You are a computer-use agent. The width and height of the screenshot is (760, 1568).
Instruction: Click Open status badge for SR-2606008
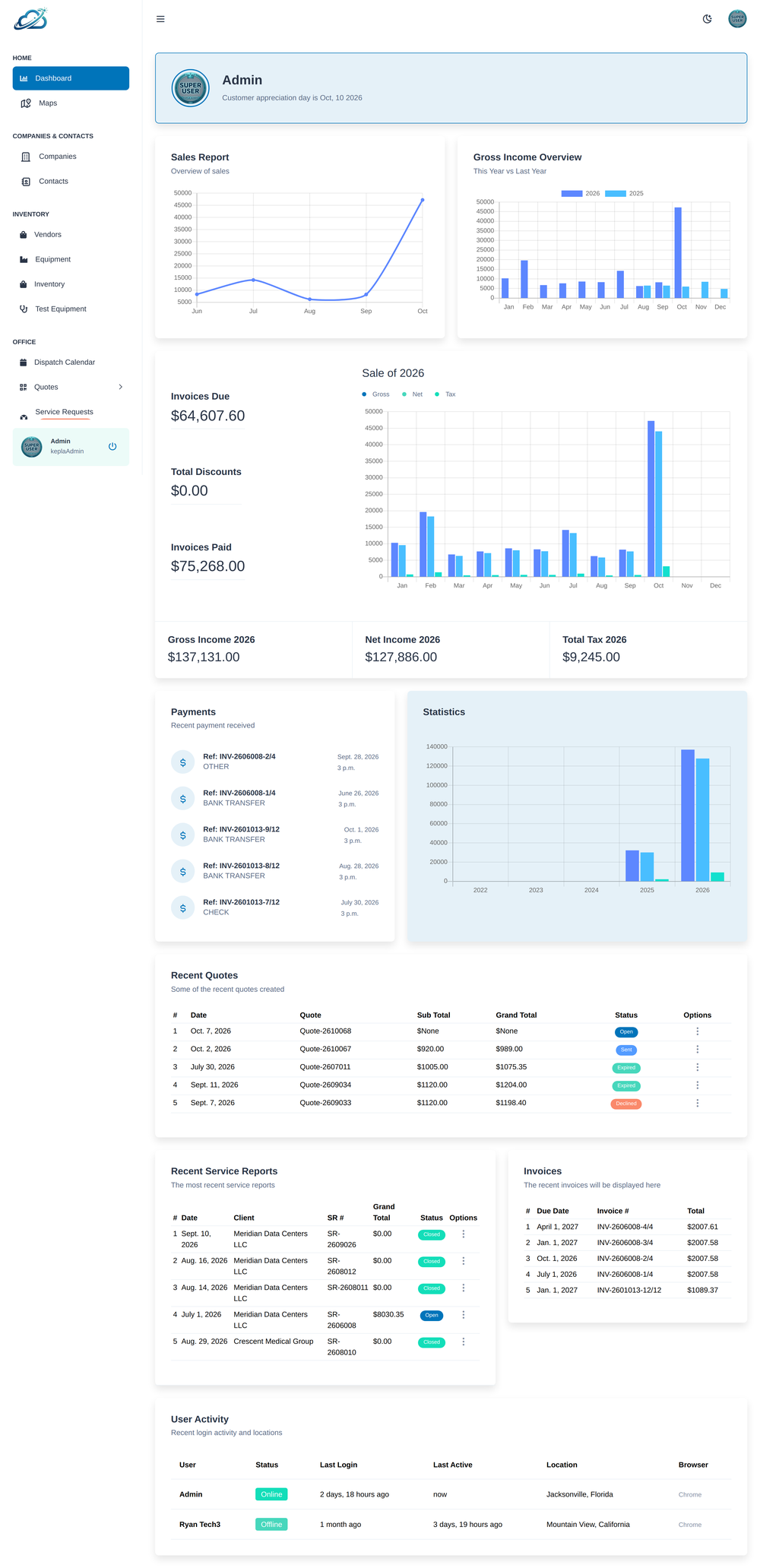click(432, 1316)
